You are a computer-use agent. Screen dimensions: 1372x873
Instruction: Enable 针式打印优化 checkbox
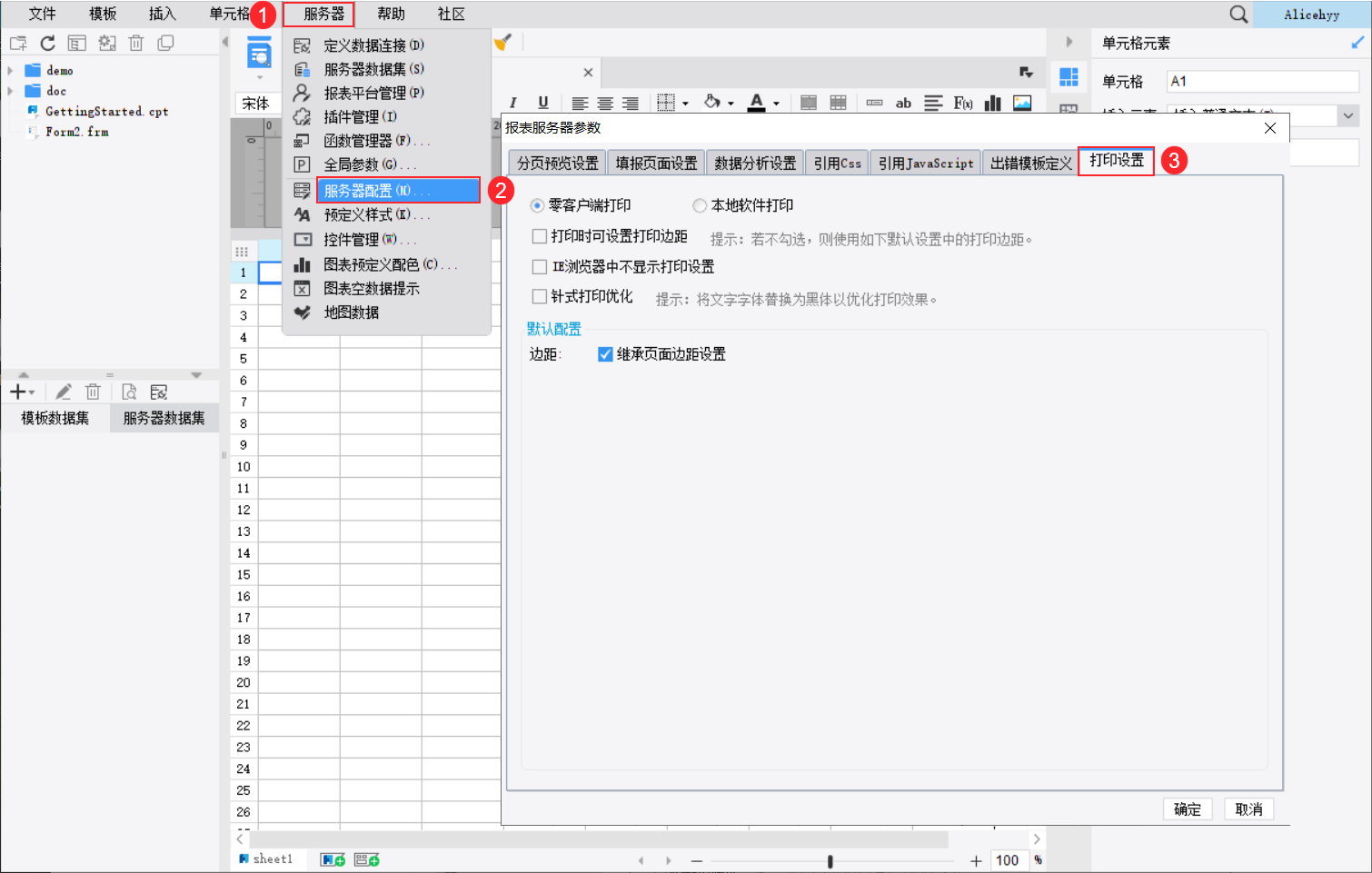point(539,297)
